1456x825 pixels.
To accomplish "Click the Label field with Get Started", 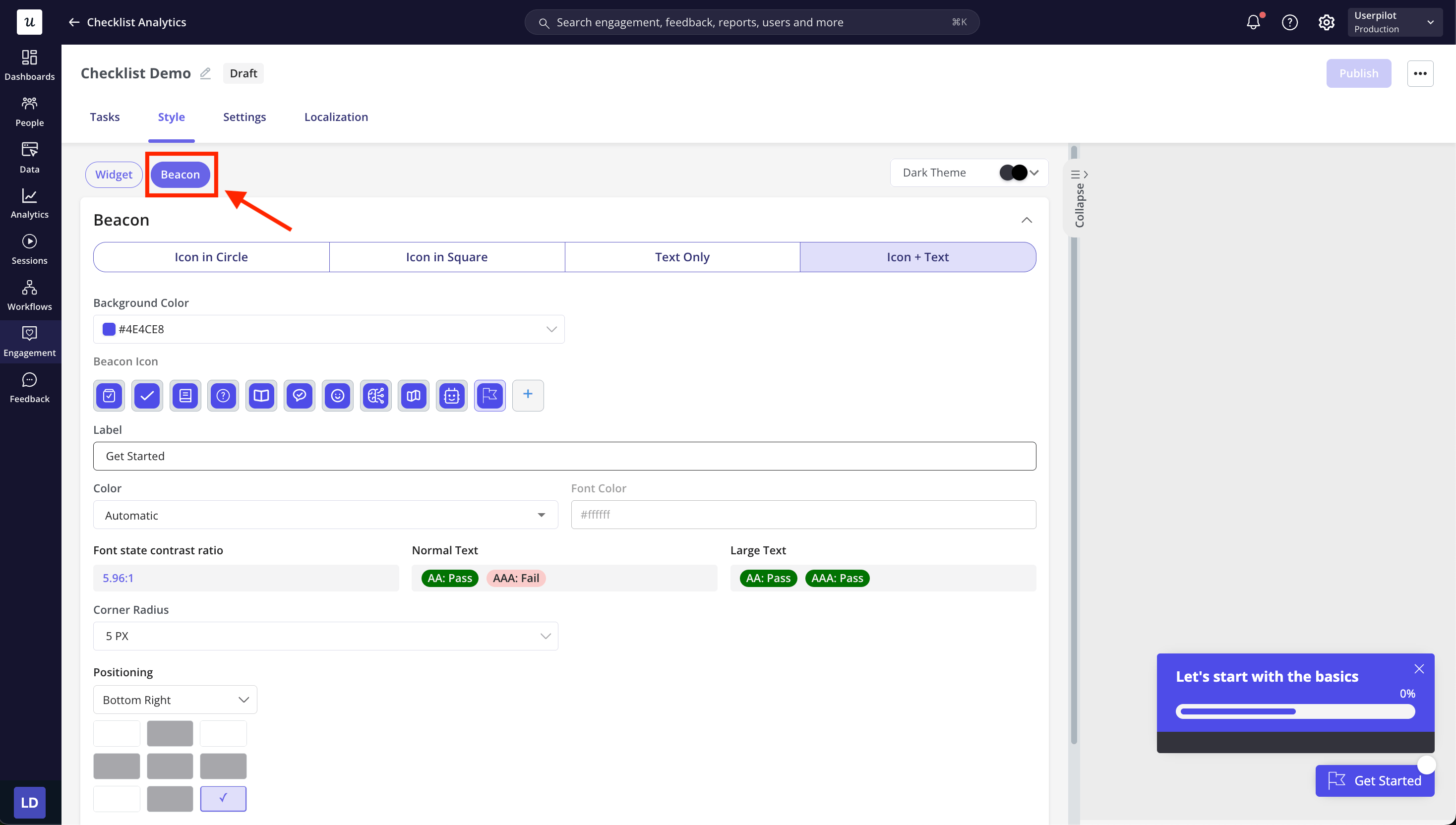I will pyautogui.click(x=564, y=456).
